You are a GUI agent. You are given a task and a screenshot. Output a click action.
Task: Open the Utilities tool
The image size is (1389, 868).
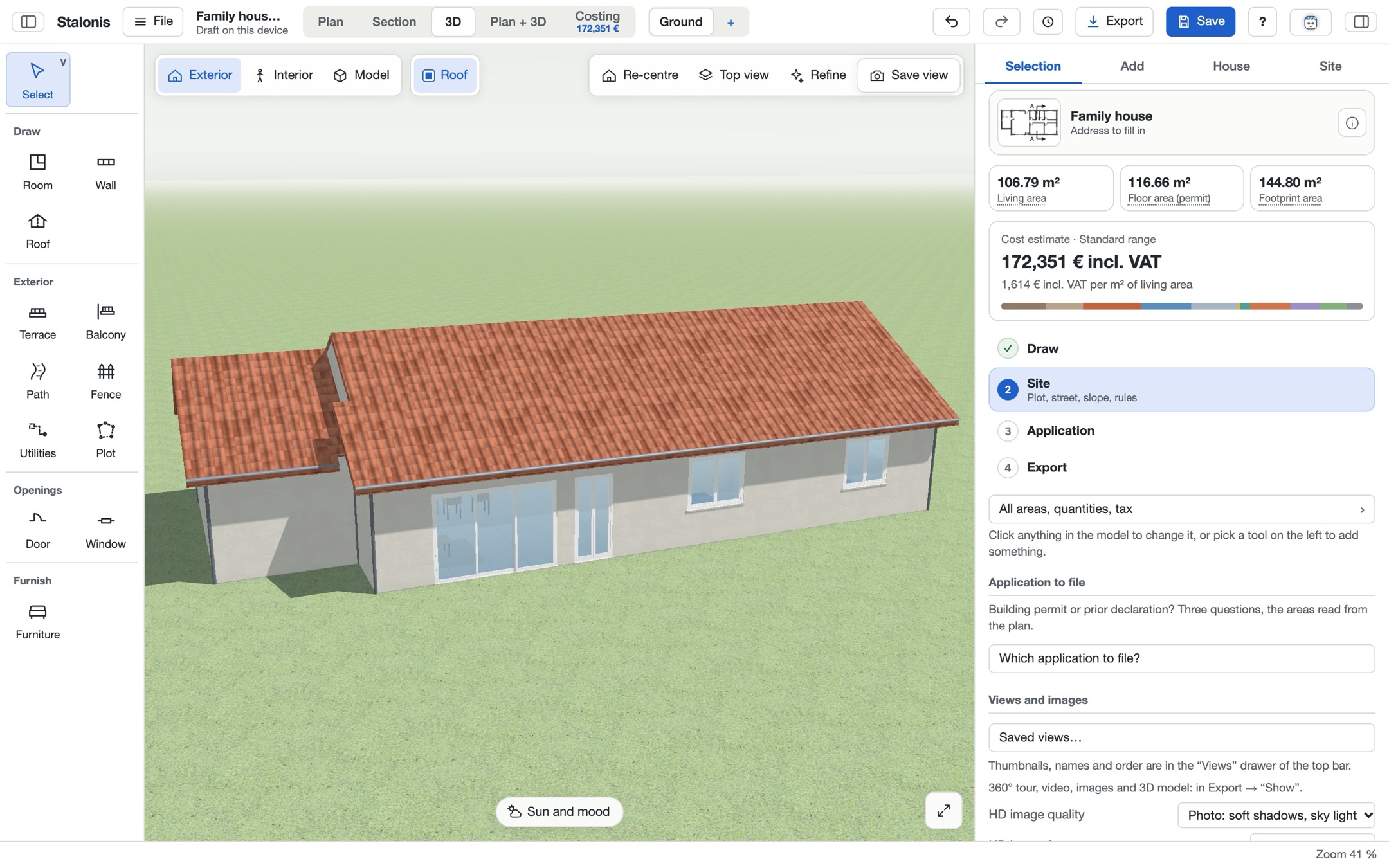37,440
